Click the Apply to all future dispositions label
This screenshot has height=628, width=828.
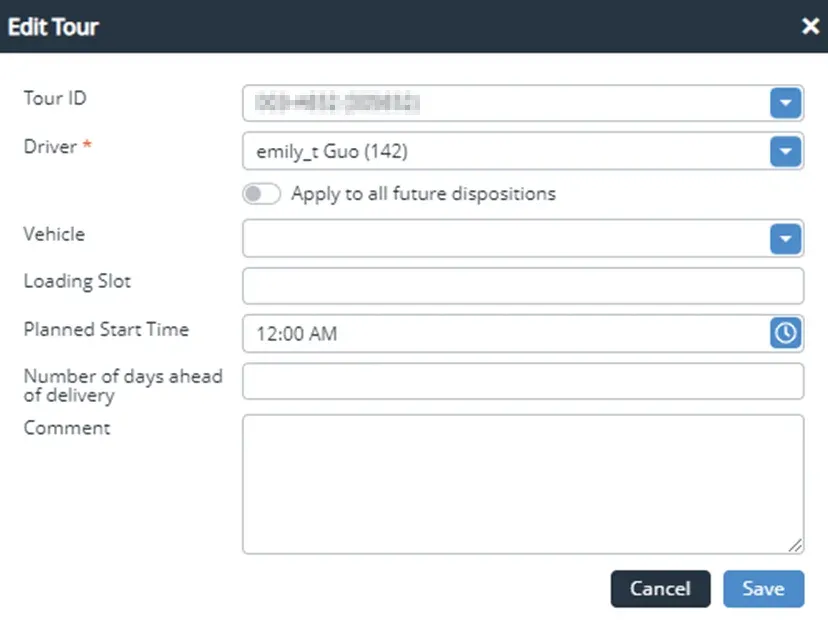click(x=423, y=194)
